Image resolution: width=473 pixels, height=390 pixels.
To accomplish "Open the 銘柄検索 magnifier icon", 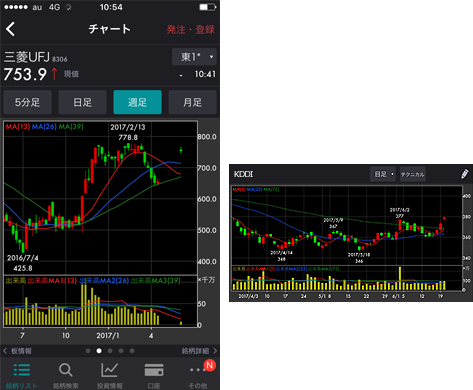I will [x=66, y=370].
